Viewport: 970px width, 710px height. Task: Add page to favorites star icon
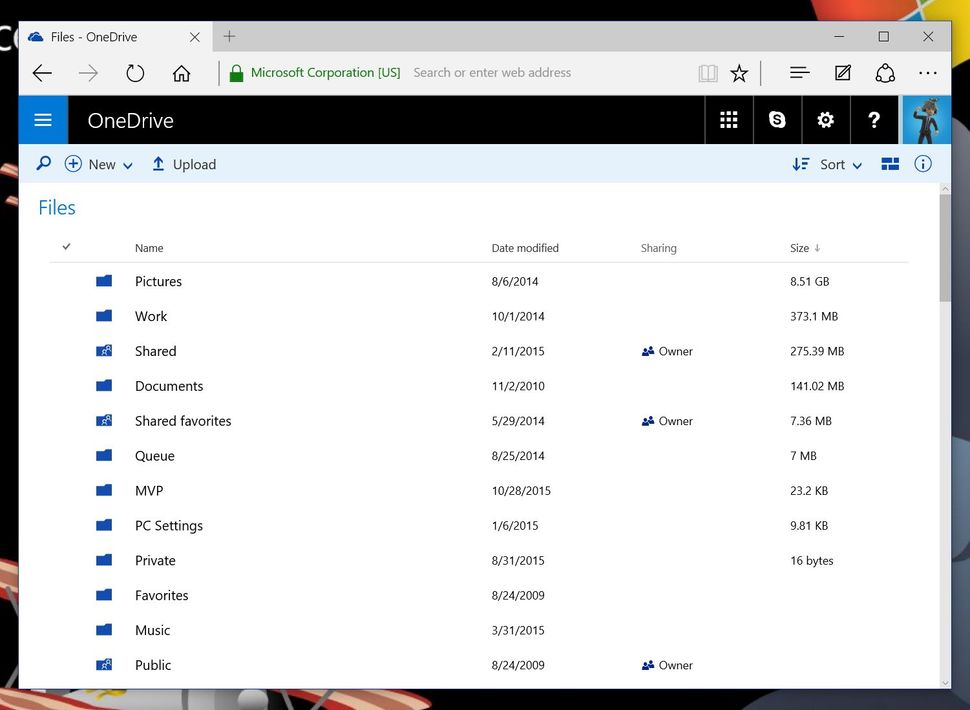point(739,73)
